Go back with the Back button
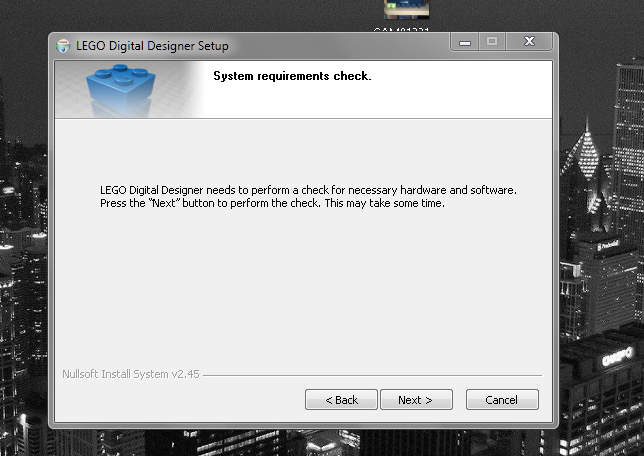 click(x=341, y=400)
